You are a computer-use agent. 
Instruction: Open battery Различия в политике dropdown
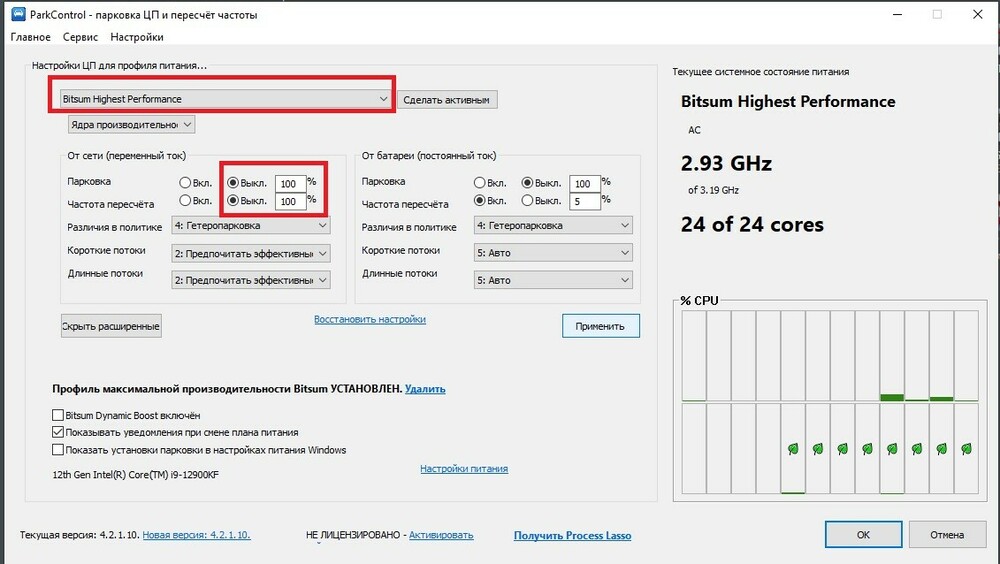(x=553, y=225)
